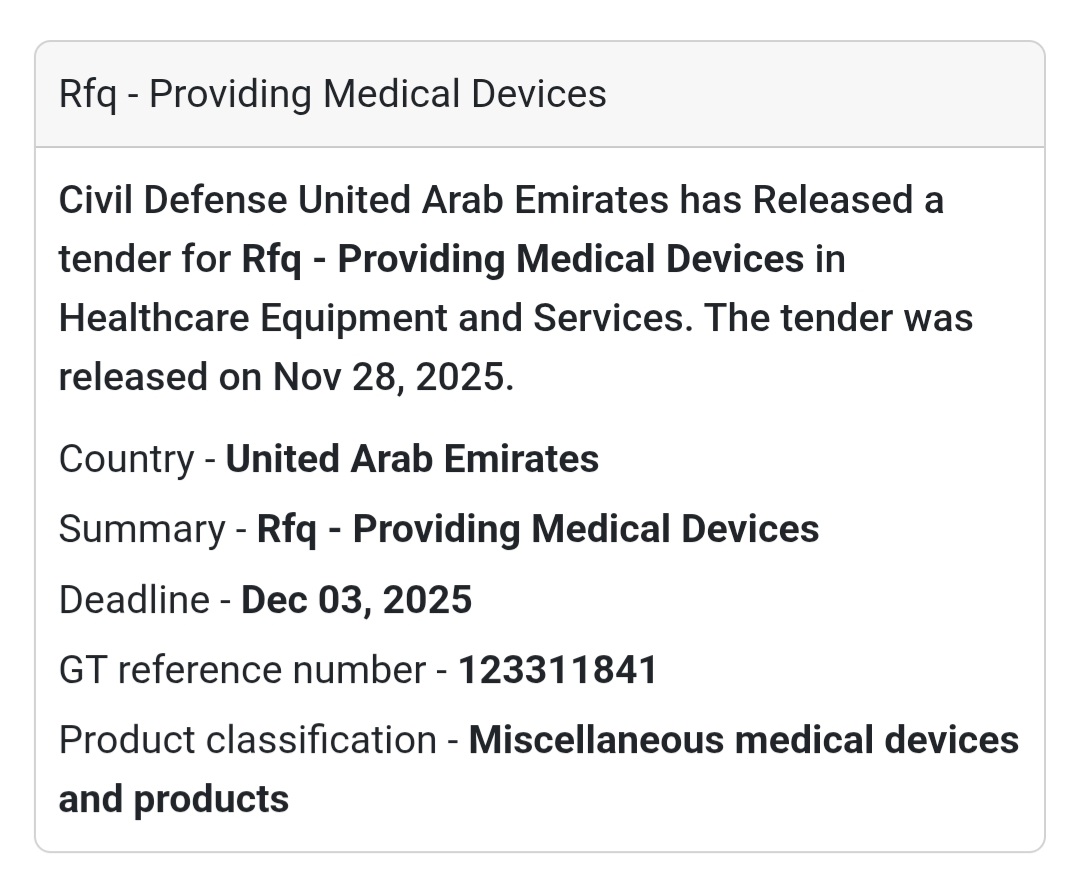Click the bold Summary value text

[538, 529]
